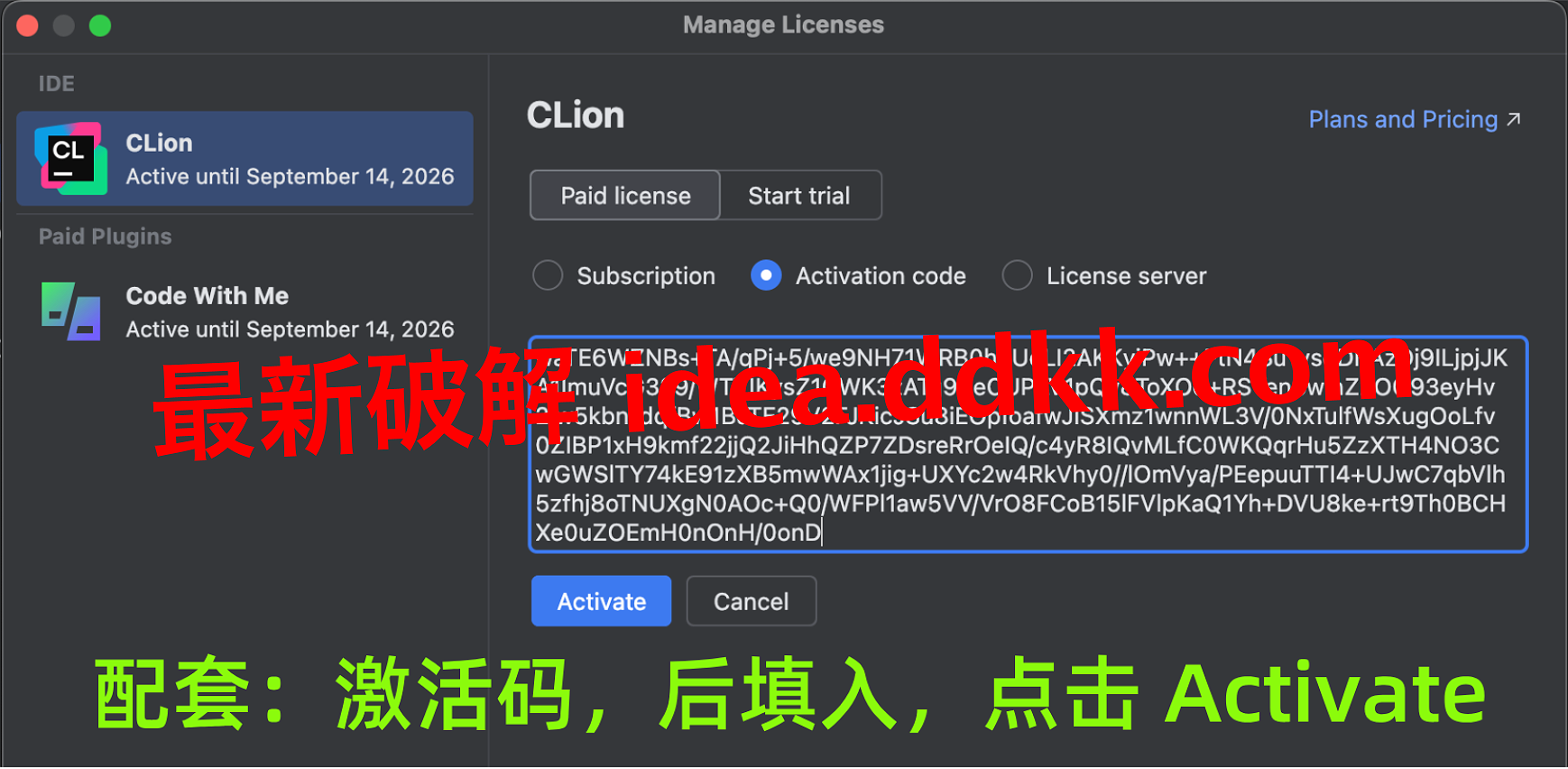1568x769 pixels.
Task: Choose the License server radio option
Action: click(1017, 275)
